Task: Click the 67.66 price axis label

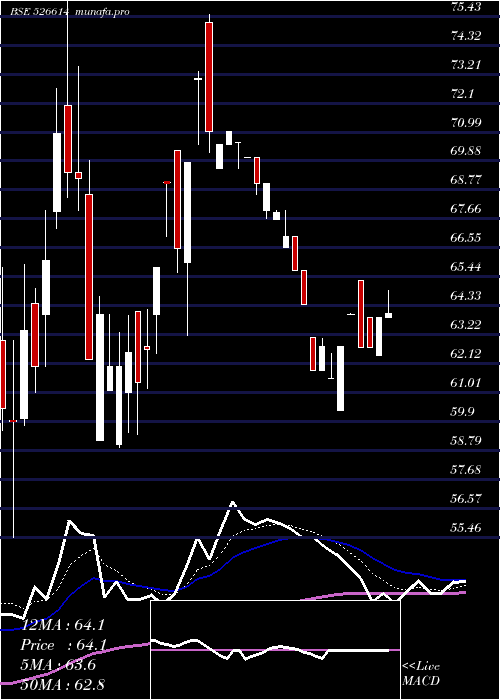Action: (466, 209)
